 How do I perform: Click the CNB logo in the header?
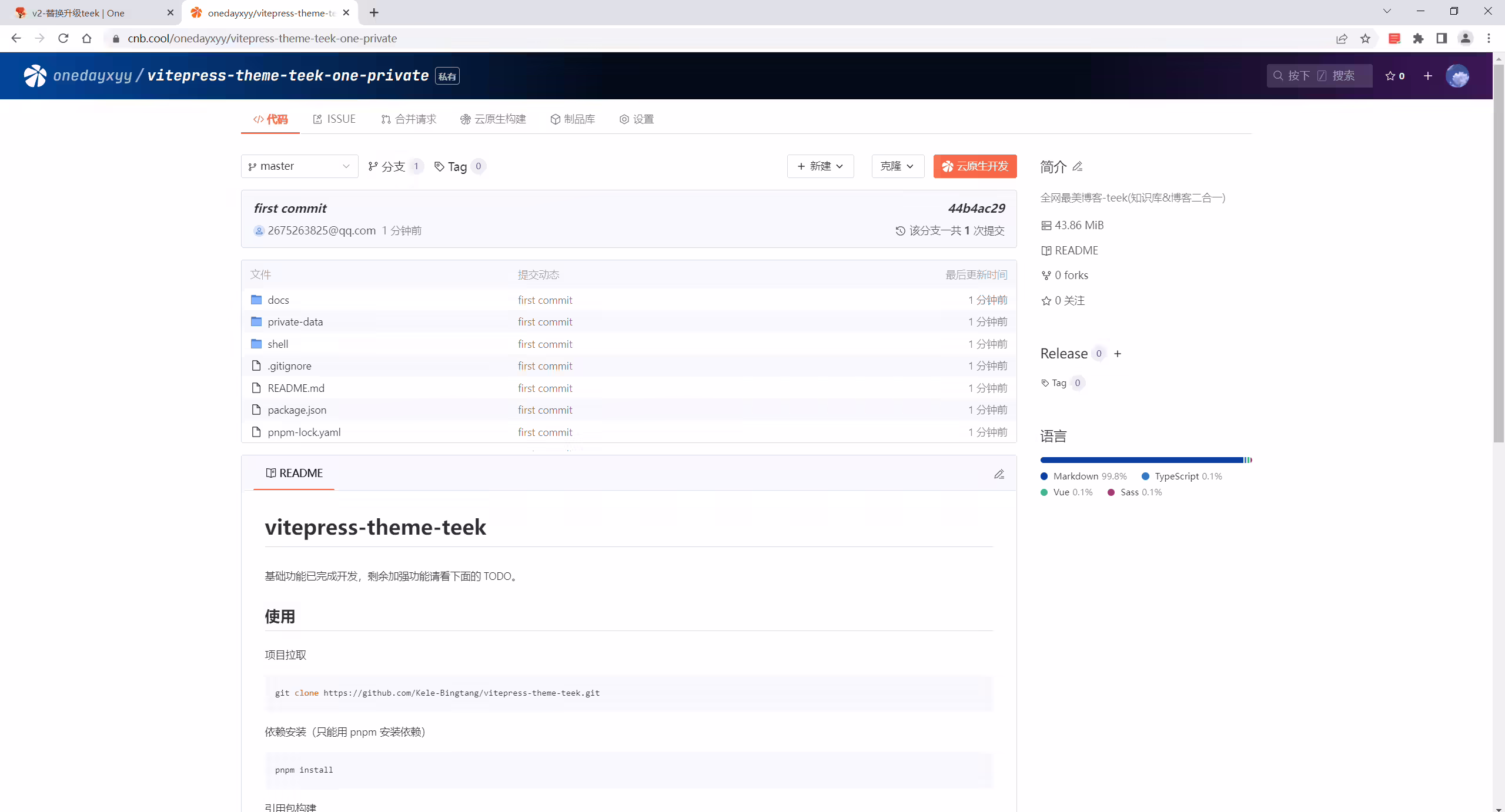[x=35, y=76]
